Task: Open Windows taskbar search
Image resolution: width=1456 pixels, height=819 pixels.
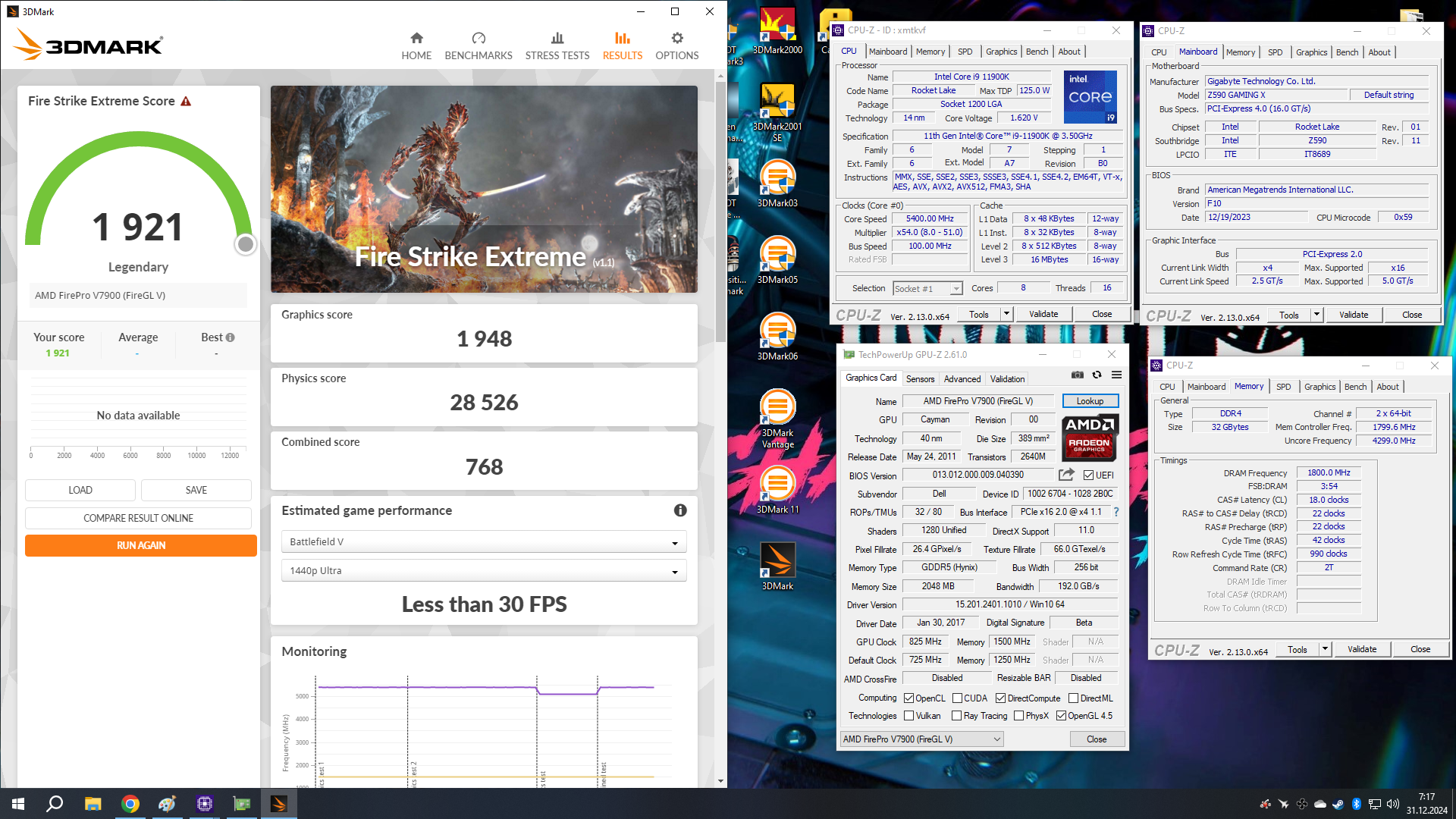Action: (x=55, y=804)
